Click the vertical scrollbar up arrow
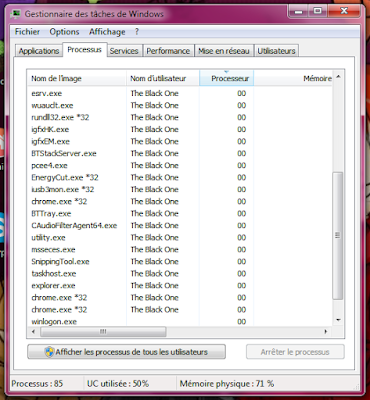 [x=338, y=77]
